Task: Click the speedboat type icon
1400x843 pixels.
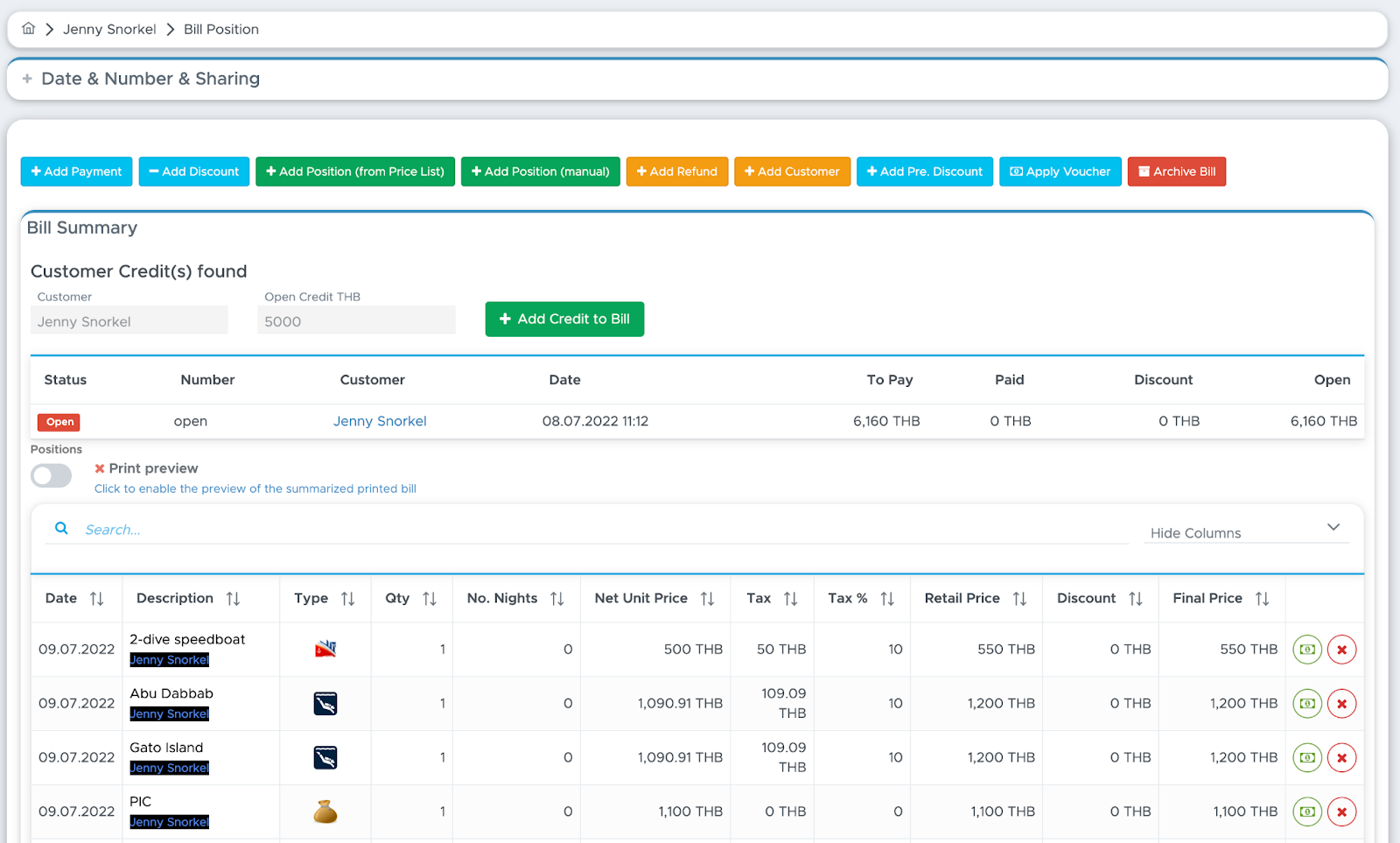Action: point(325,649)
